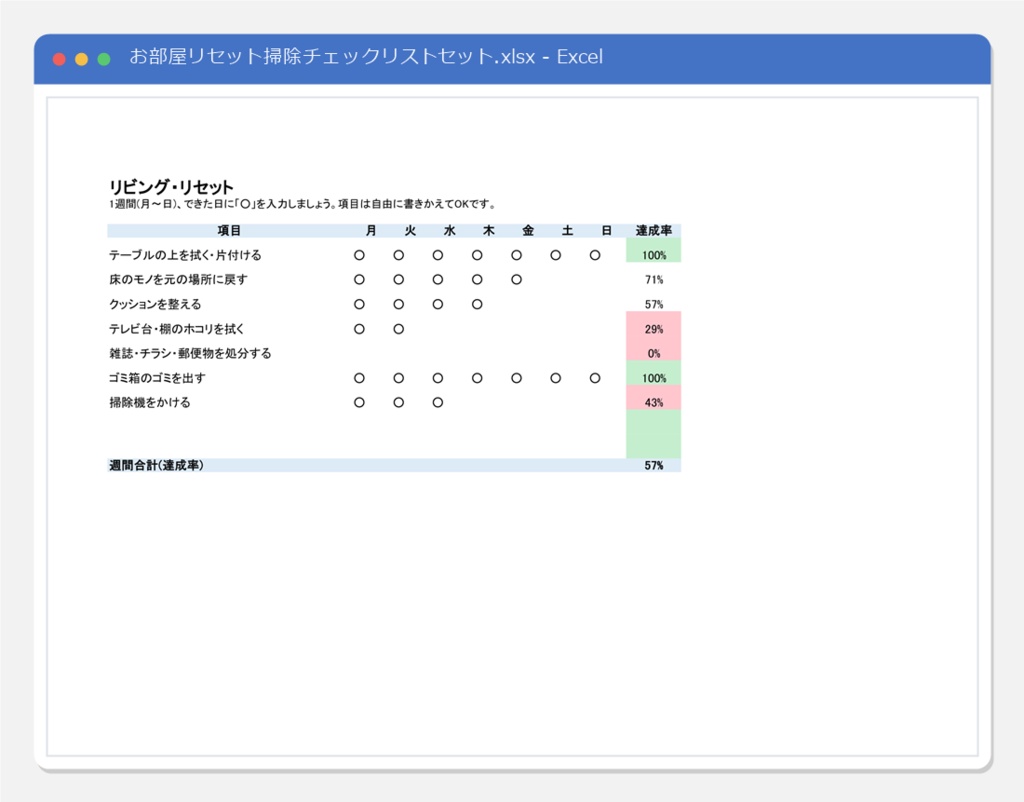Screen dimensions: 1024x802
Task: Click the Thursday circle for テーブルの上を拭く
Action: pyautogui.click(x=477, y=255)
